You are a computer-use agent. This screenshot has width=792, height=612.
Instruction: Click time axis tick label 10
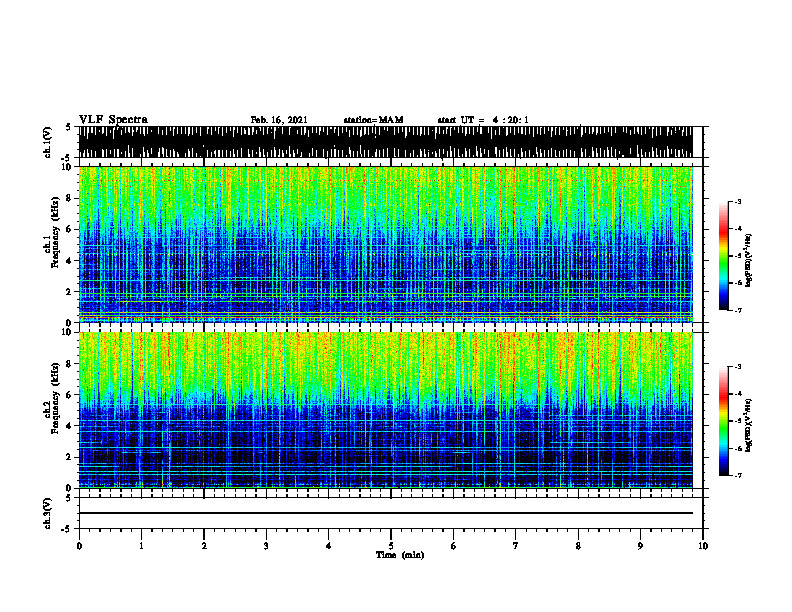(703, 546)
